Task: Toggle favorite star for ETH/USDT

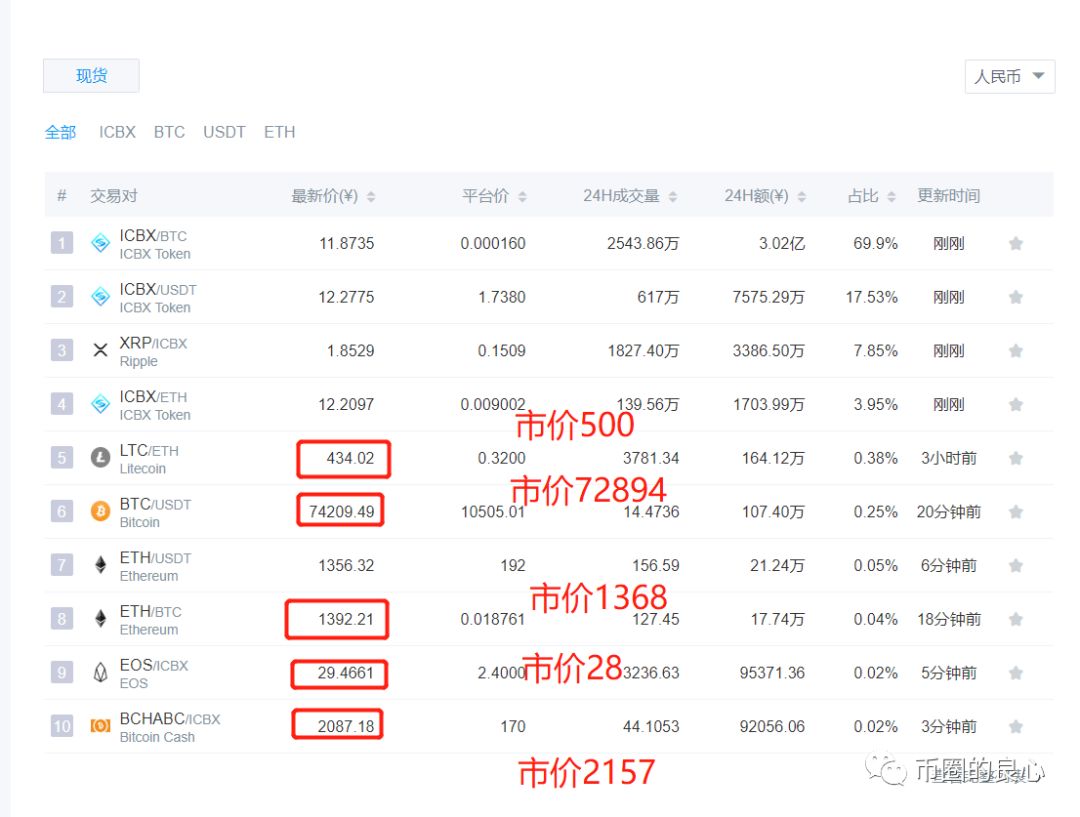Action: (x=1015, y=566)
